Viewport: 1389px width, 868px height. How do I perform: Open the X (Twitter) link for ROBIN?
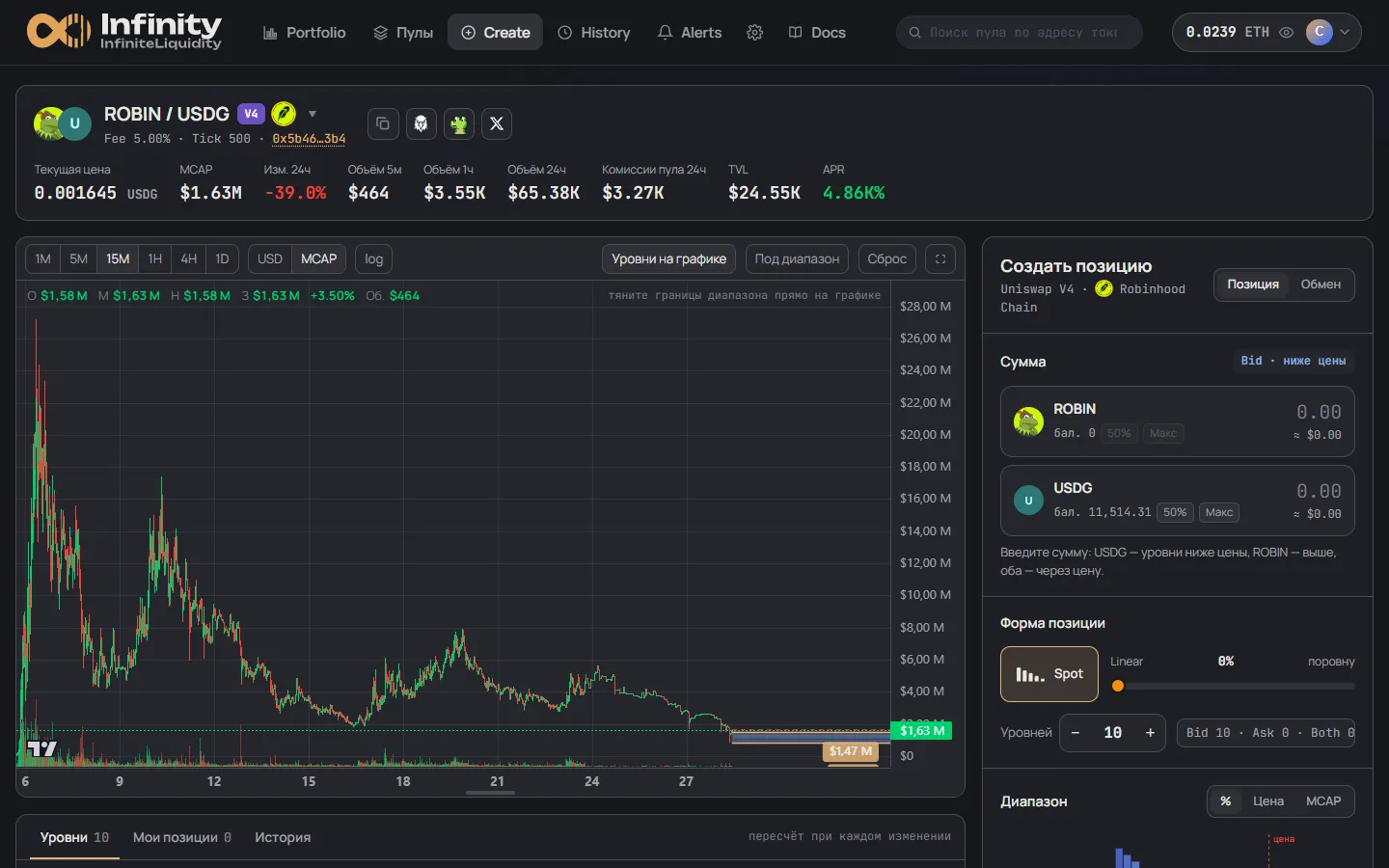[x=497, y=123]
